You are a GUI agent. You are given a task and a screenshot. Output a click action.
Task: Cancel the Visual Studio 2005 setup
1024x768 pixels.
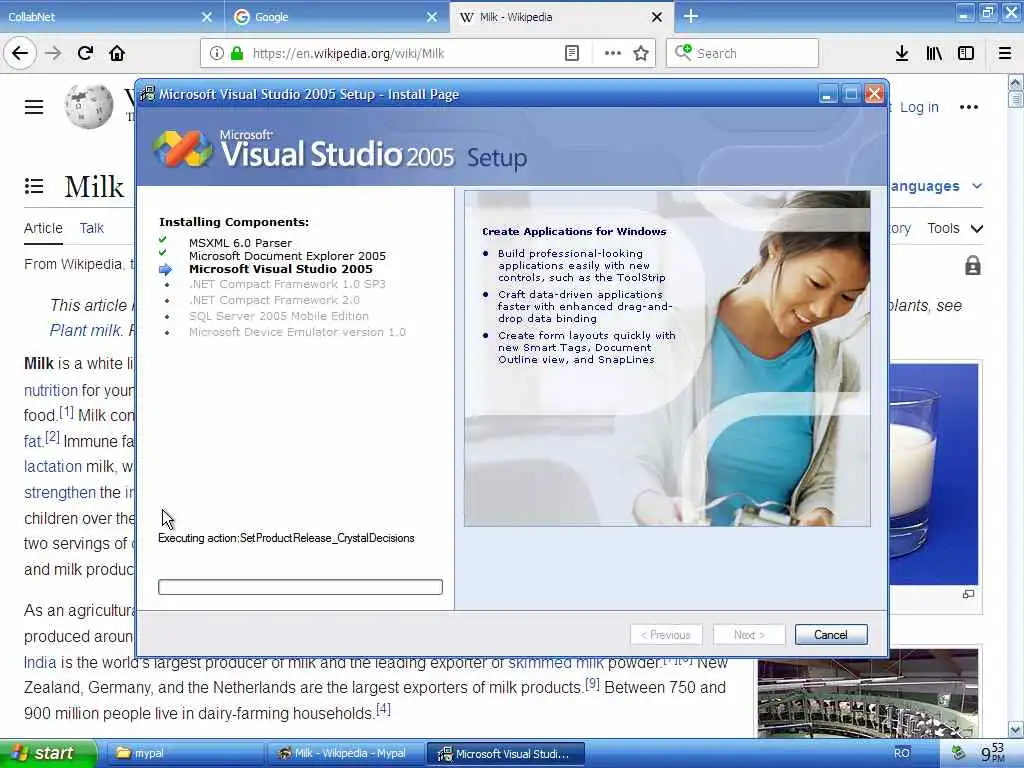[x=831, y=634]
